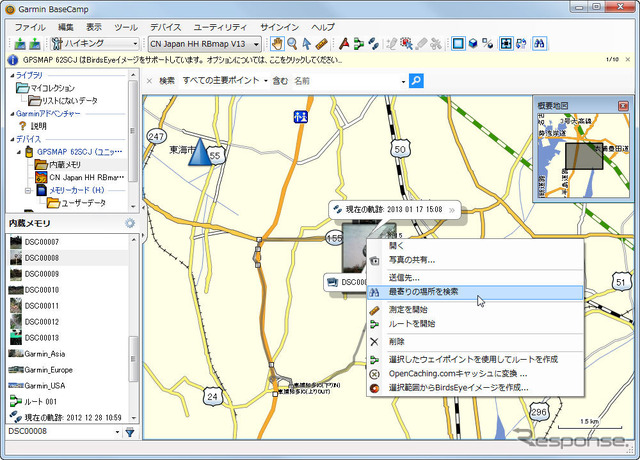Click the binoculars find icon in toolbar

(539, 43)
